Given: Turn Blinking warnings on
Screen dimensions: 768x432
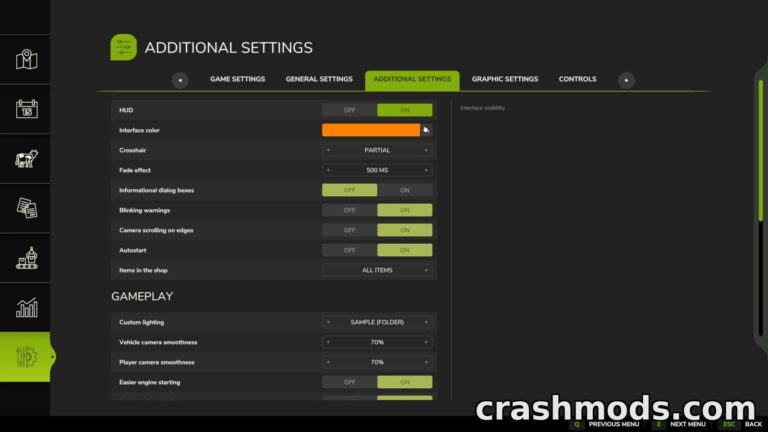Looking at the screenshot, I should pos(405,210).
